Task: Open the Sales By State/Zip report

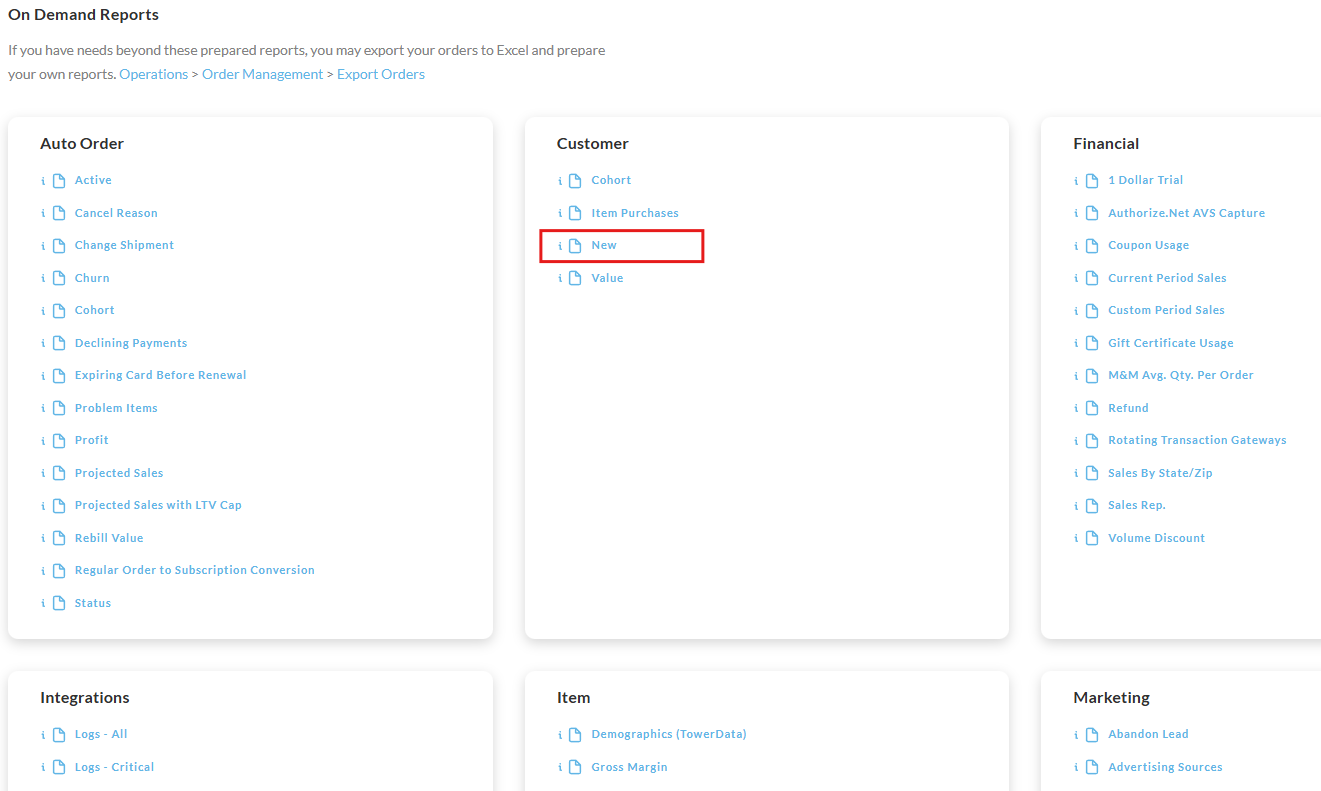Action: coord(1160,473)
